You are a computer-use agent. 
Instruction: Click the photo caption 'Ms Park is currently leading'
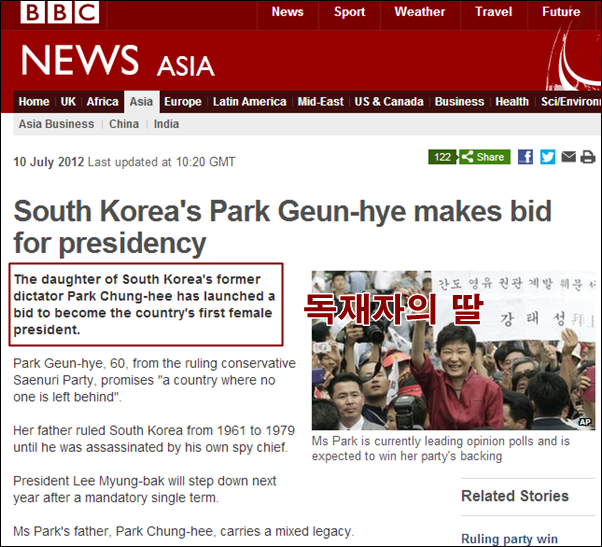click(x=441, y=448)
